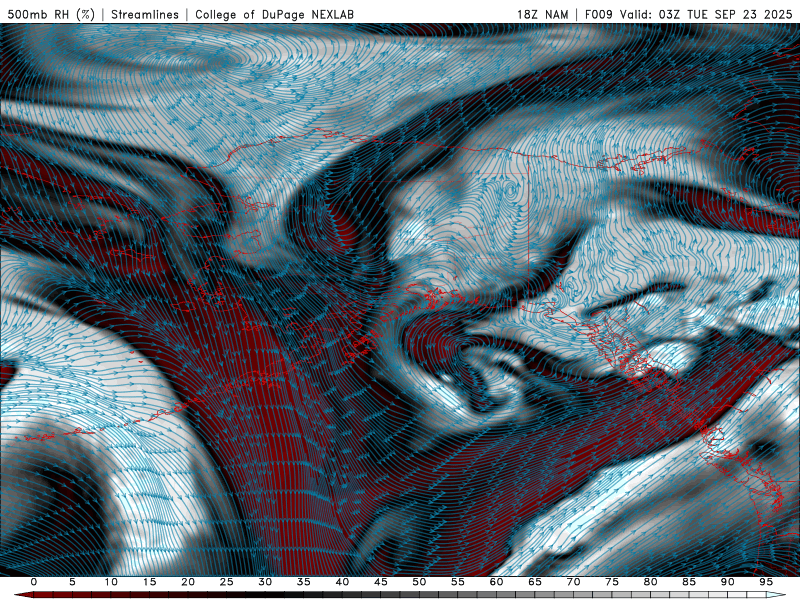Click the colorbar tick label '75'
Viewport: 800px width, 600px height.
[612, 582]
